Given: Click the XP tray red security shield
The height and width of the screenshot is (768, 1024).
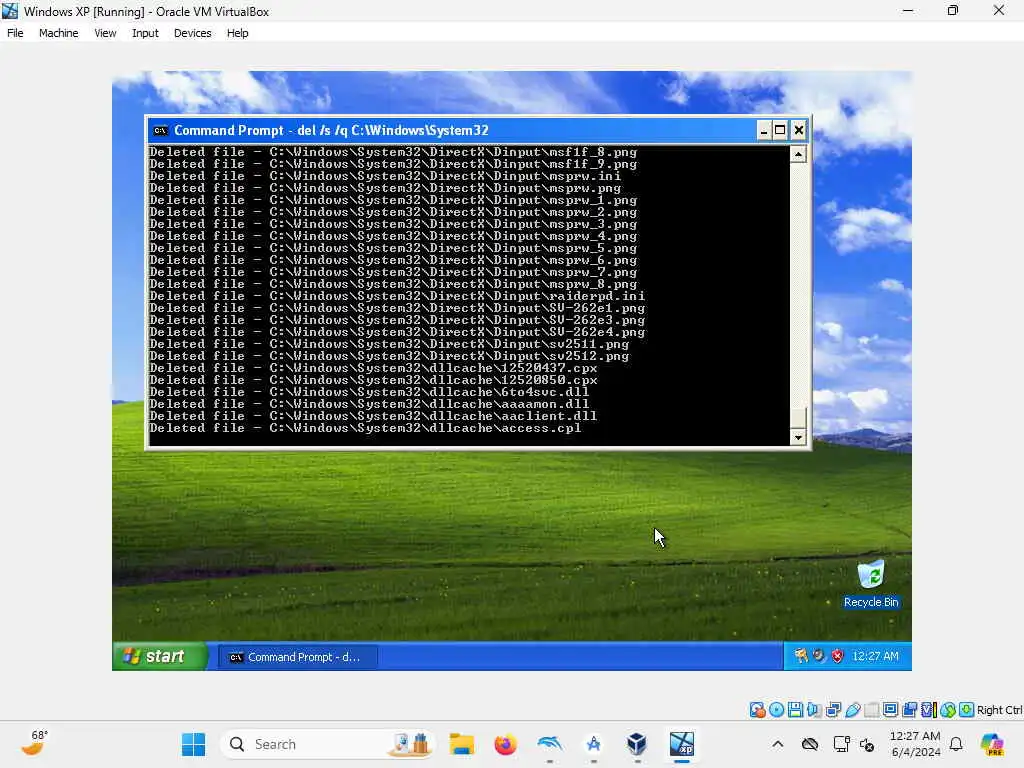Looking at the screenshot, I should (837, 656).
